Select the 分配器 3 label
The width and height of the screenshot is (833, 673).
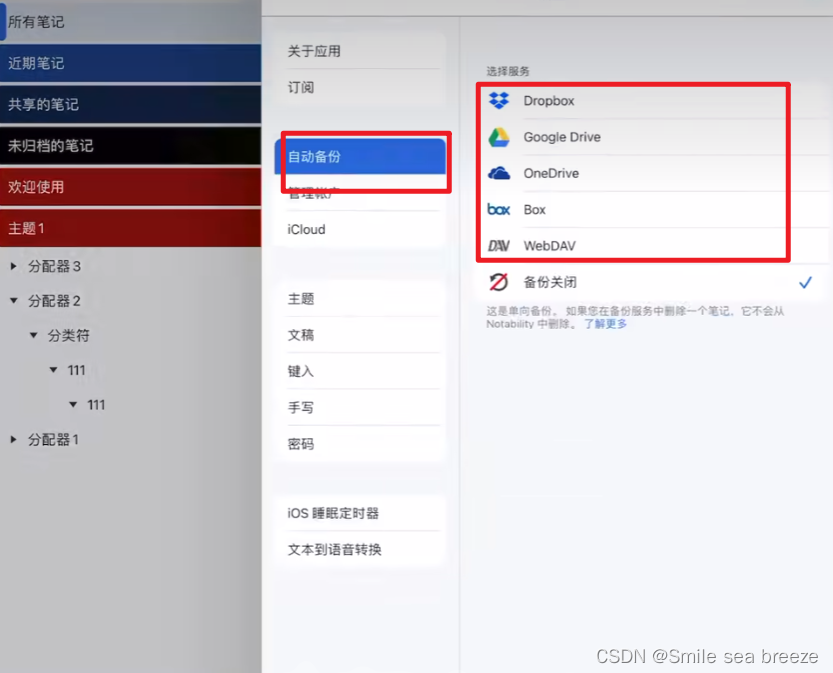tap(54, 266)
